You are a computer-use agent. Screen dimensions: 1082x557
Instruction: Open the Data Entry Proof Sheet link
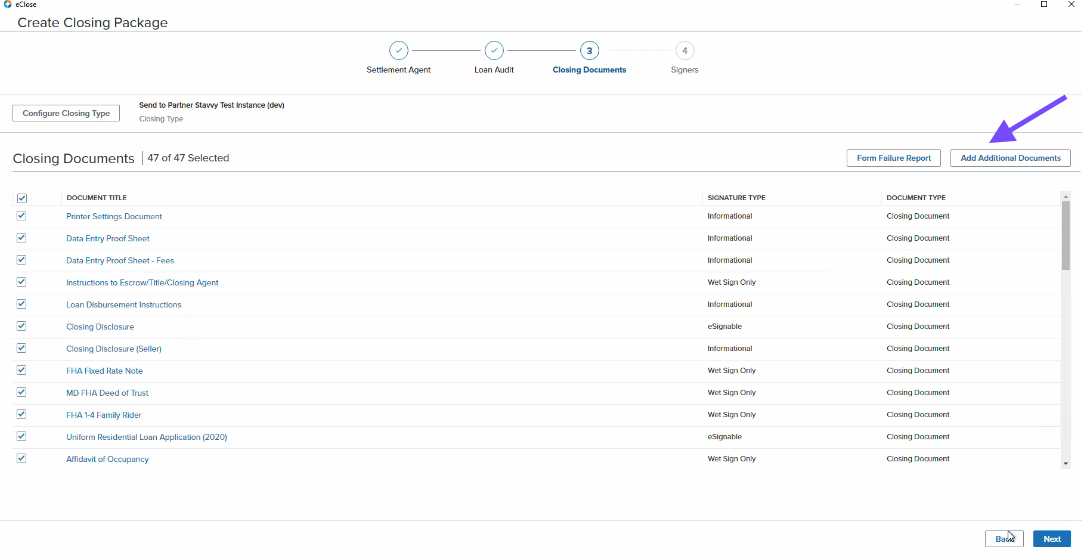108,239
